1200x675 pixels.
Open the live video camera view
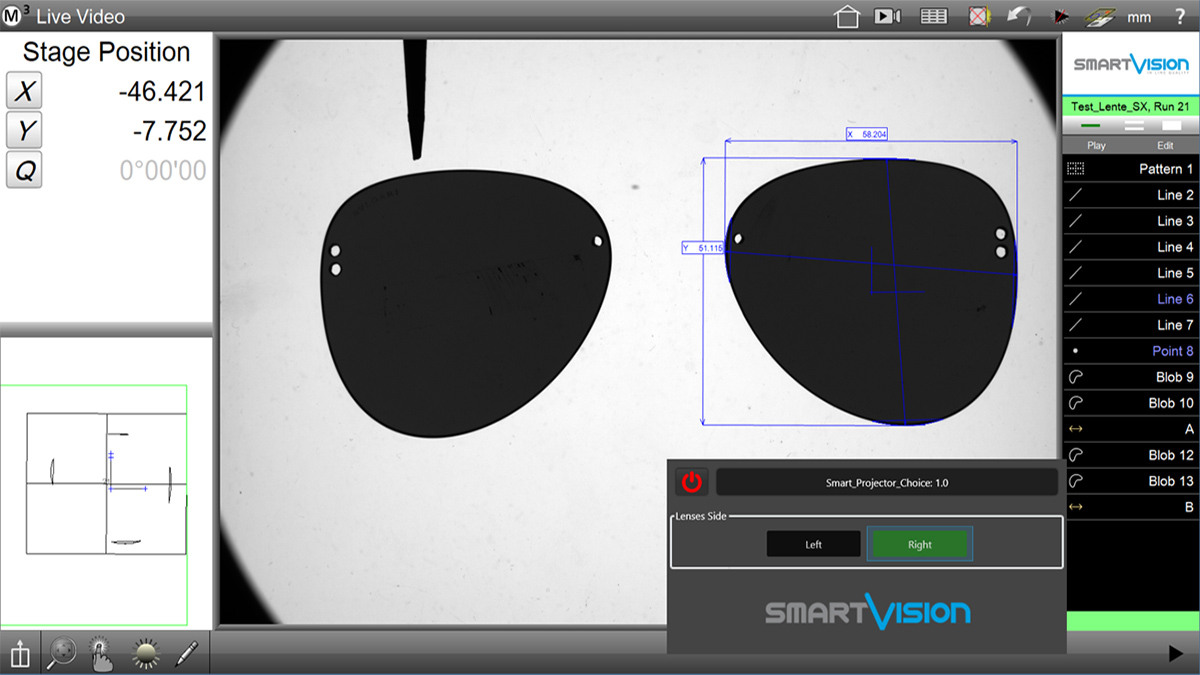point(888,16)
